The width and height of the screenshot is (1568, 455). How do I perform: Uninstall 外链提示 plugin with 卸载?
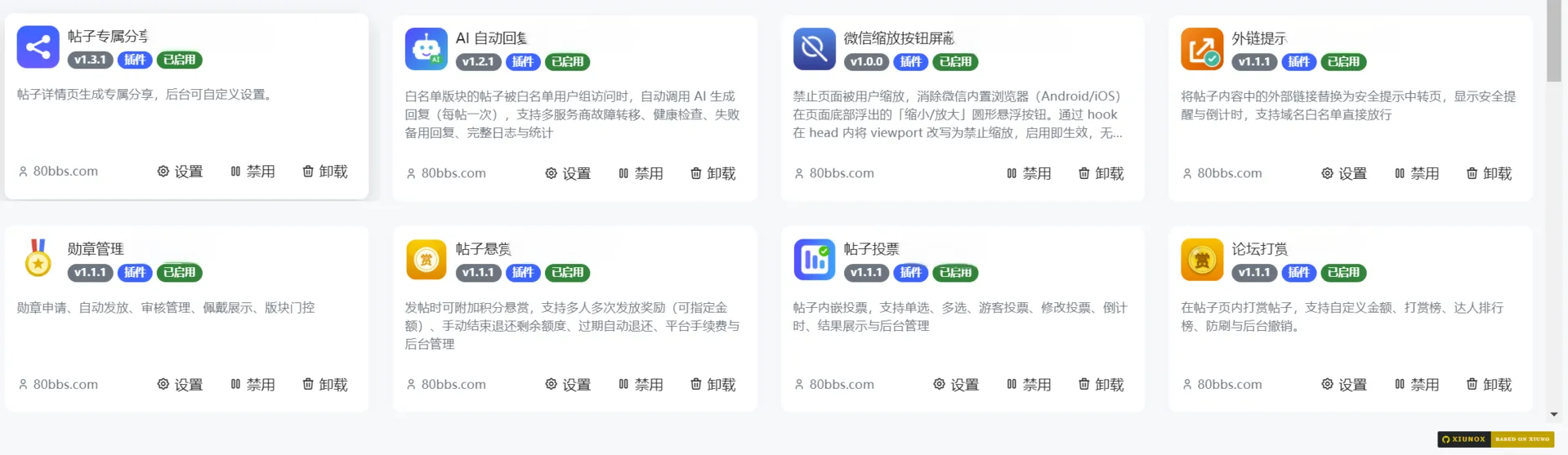[1490, 173]
